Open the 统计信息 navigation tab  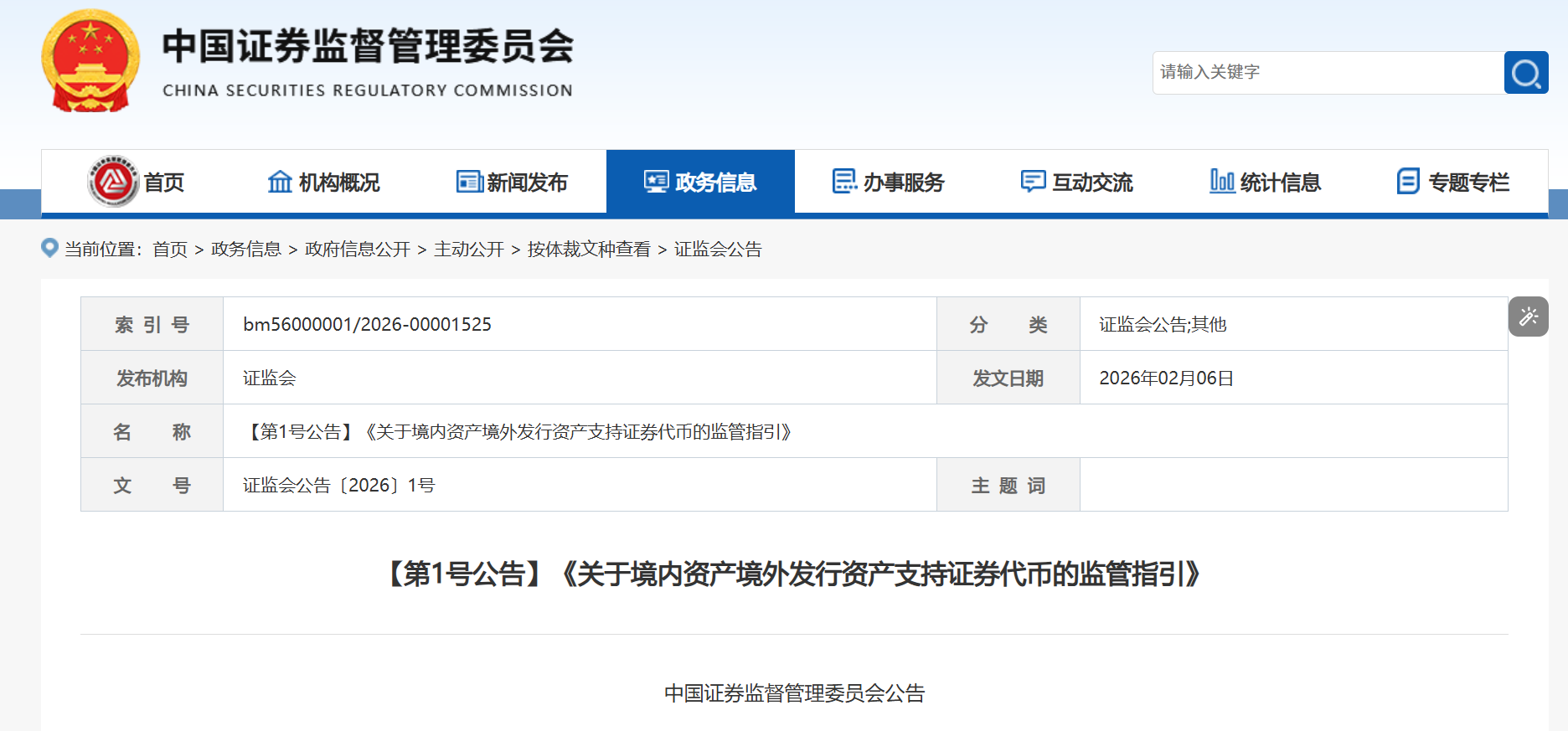[x=1265, y=182]
